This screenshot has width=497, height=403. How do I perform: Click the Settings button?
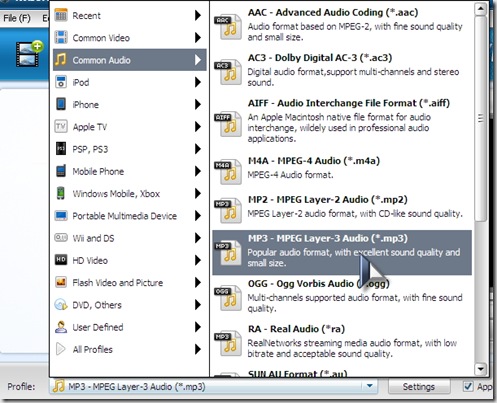click(x=419, y=387)
